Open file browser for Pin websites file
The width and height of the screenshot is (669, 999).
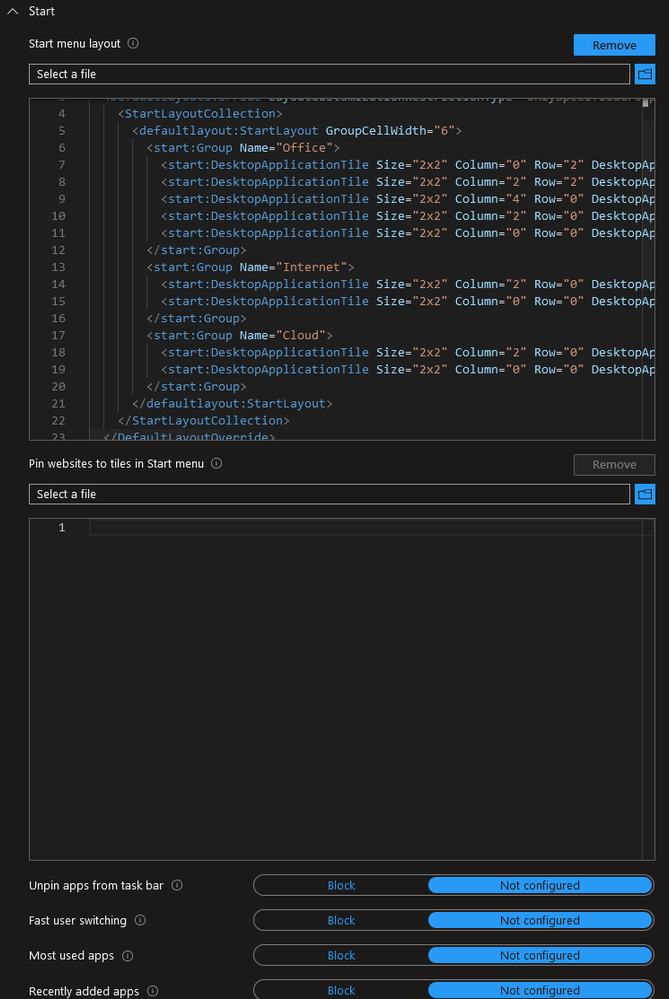pyautogui.click(x=645, y=494)
